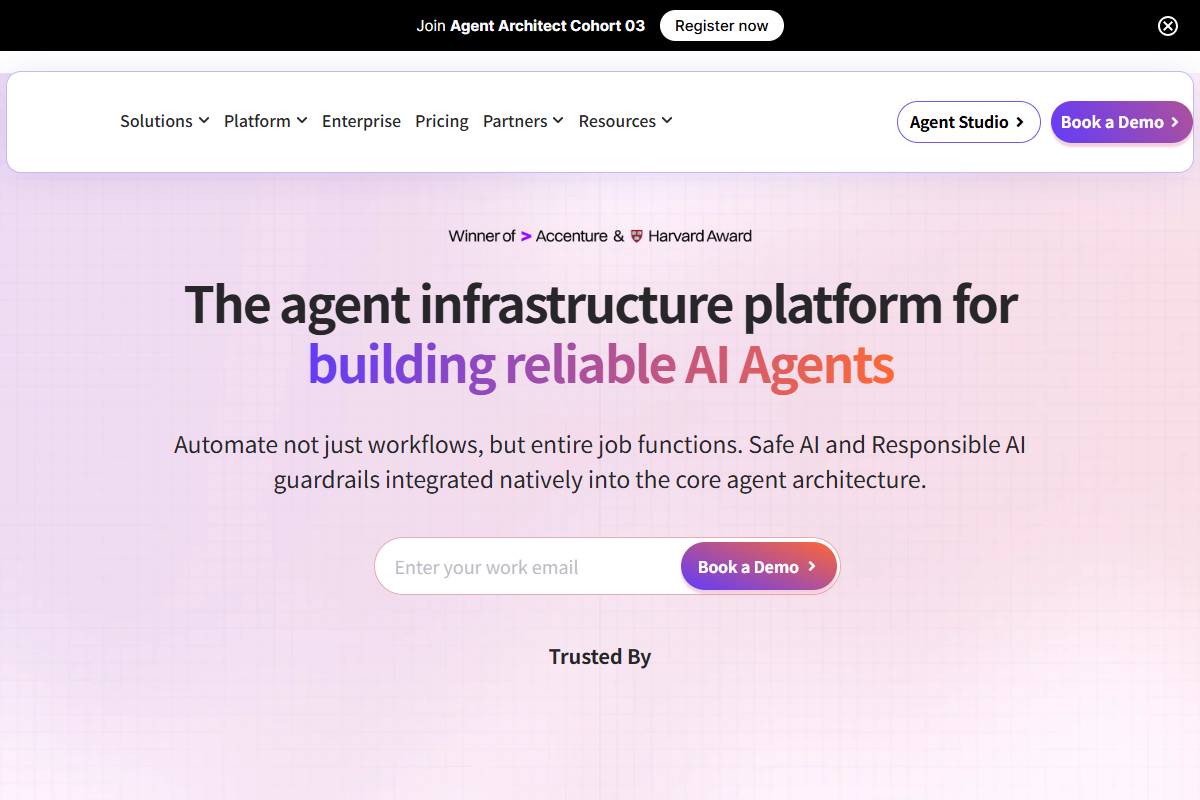Click the work email input field
The image size is (1200, 800).
point(520,566)
